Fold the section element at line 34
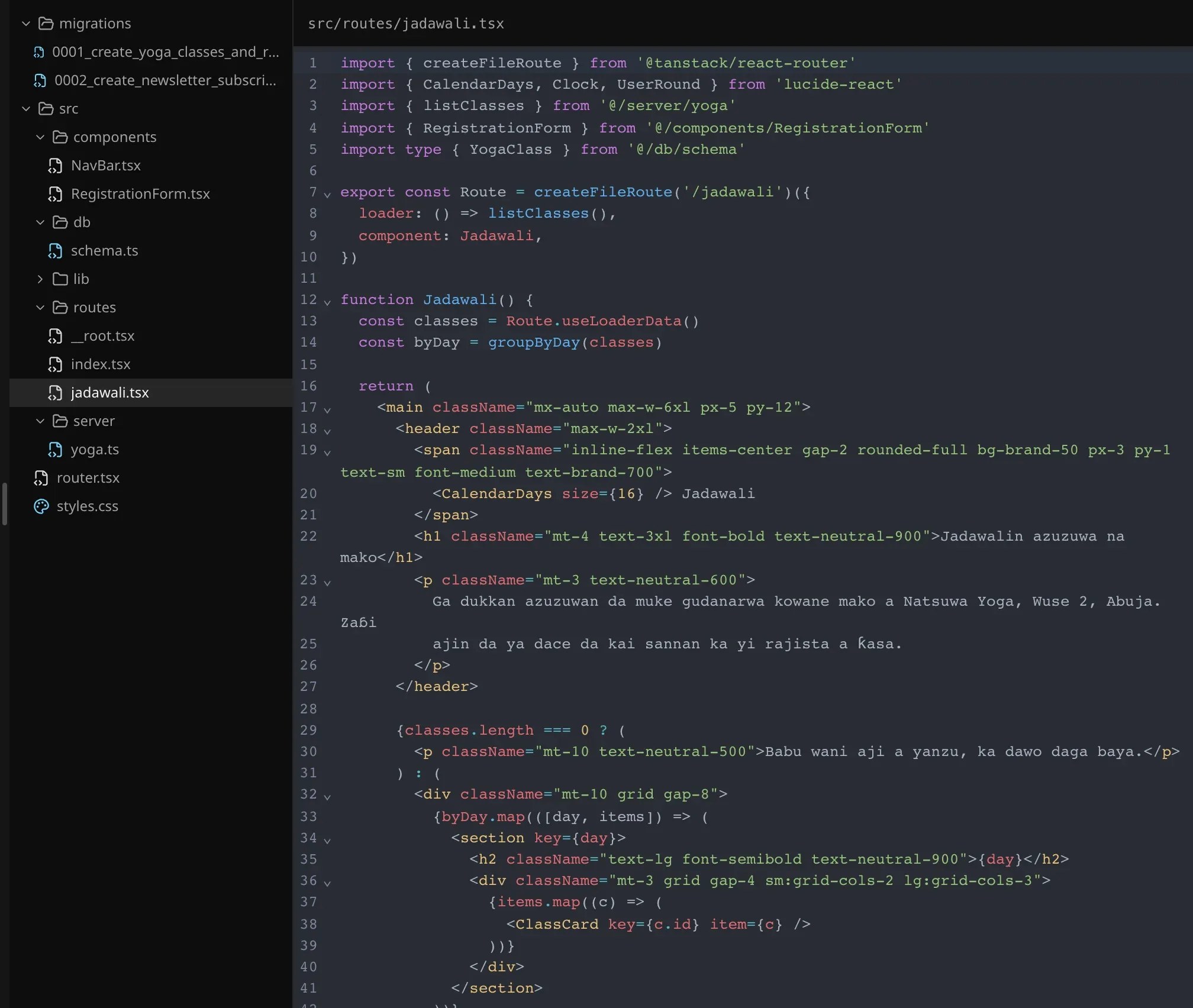Screen dimensions: 1193x1008 (x=327, y=840)
